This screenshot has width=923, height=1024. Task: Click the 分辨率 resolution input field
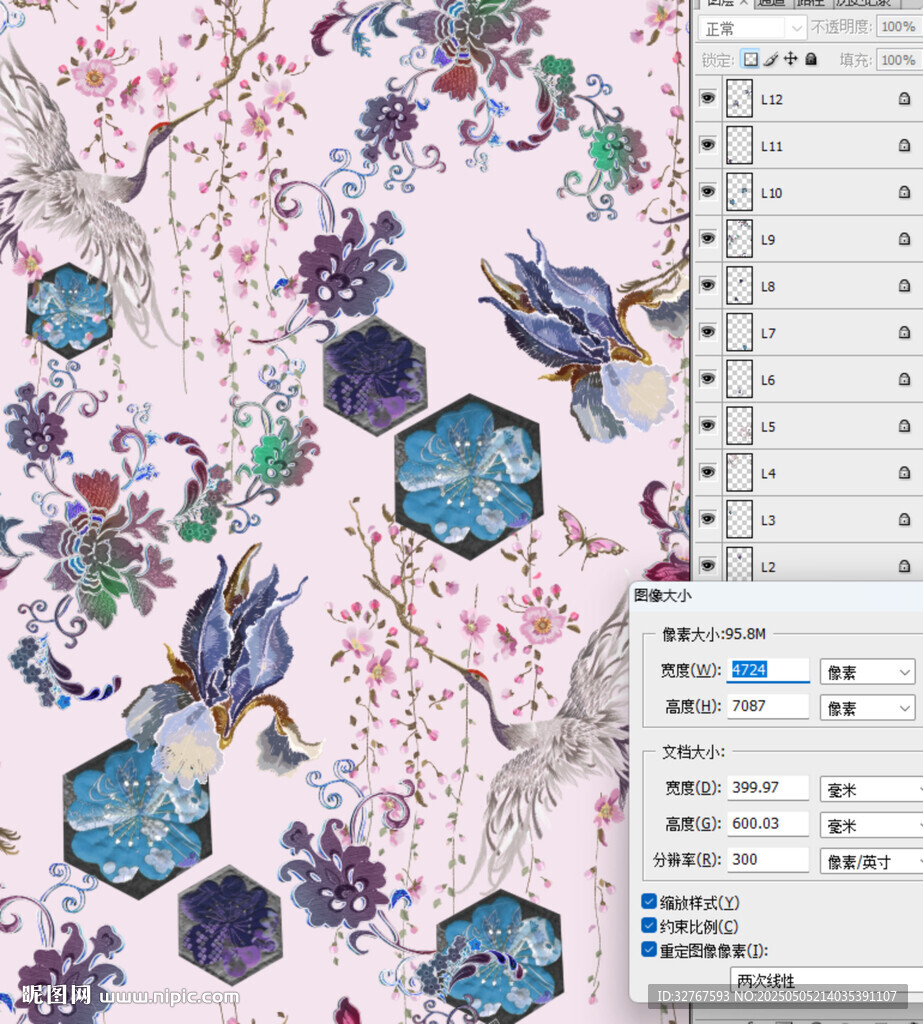click(768, 860)
